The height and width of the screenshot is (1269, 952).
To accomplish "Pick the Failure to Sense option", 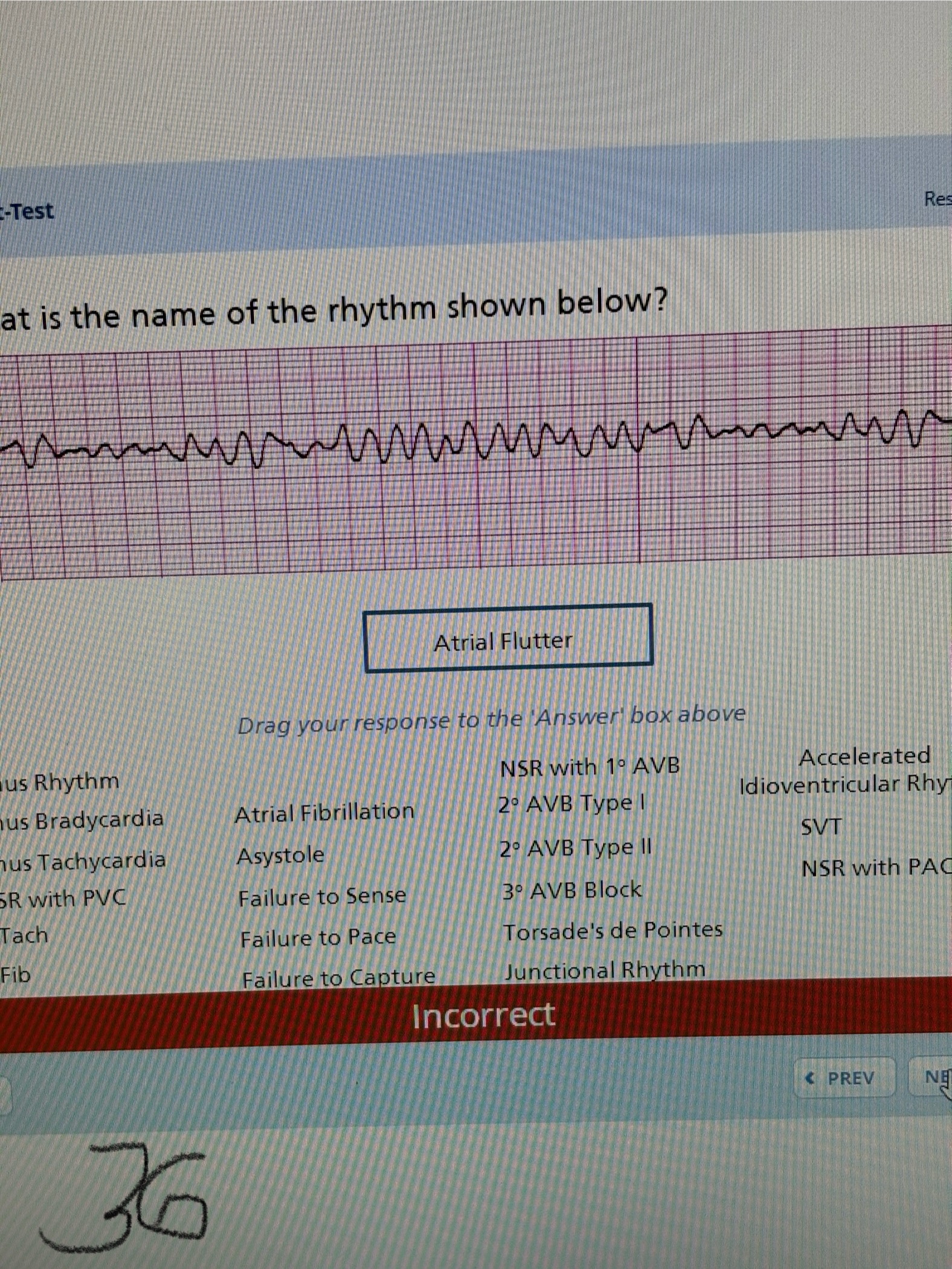I will [x=322, y=897].
